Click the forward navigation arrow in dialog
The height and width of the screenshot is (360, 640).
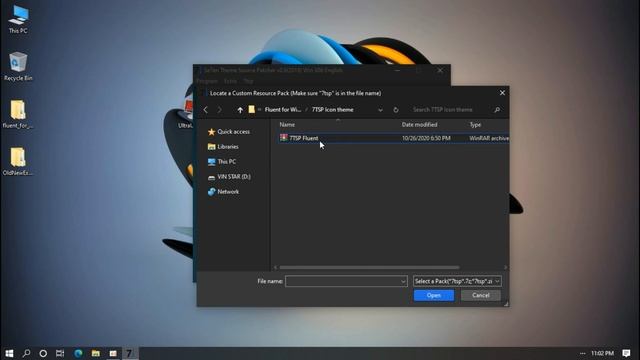coord(220,110)
